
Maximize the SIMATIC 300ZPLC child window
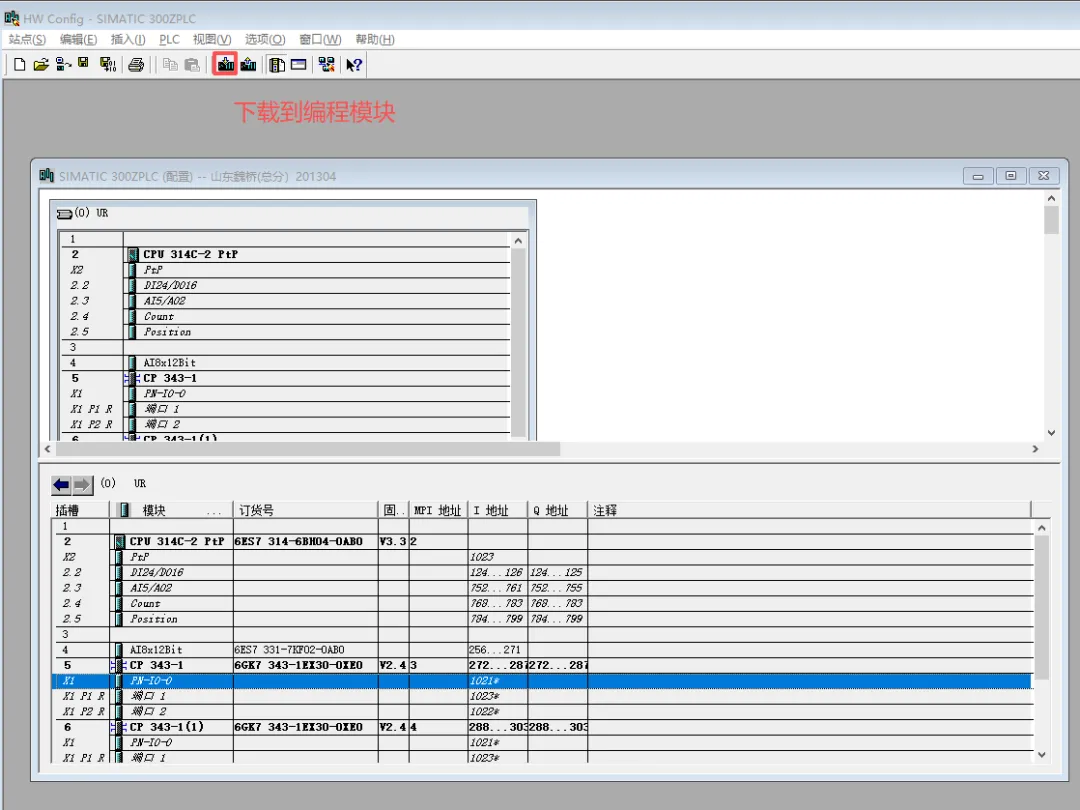pyautogui.click(x=1010, y=176)
